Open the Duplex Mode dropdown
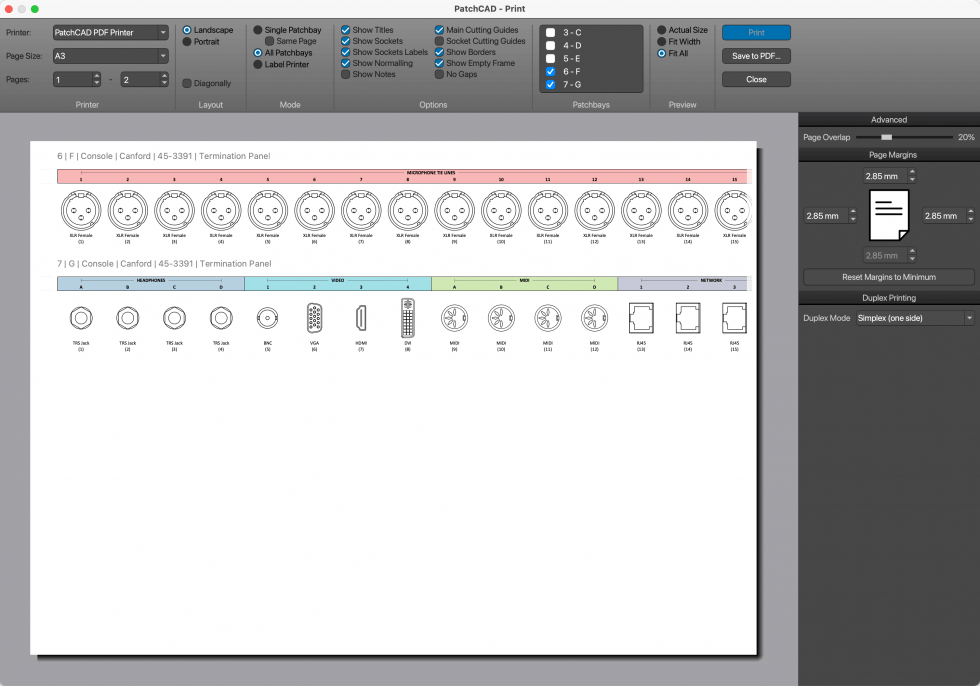The width and height of the screenshot is (980, 686). click(914, 318)
